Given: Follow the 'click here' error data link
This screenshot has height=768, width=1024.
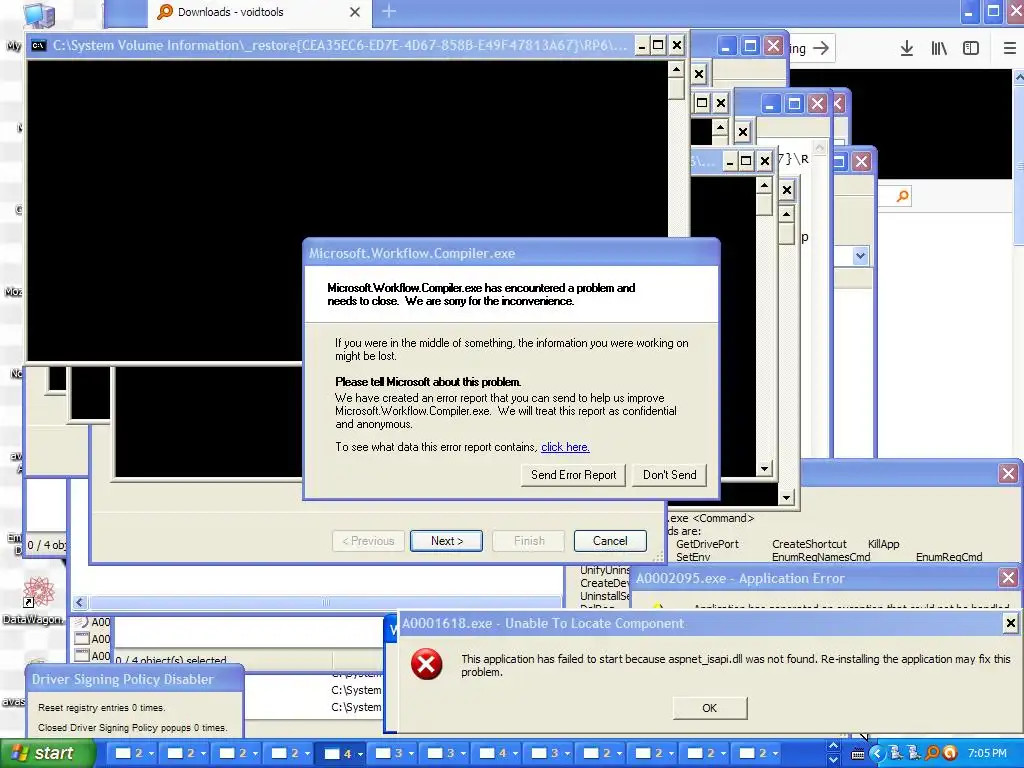Looking at the screenshot, I should [565, 447].
